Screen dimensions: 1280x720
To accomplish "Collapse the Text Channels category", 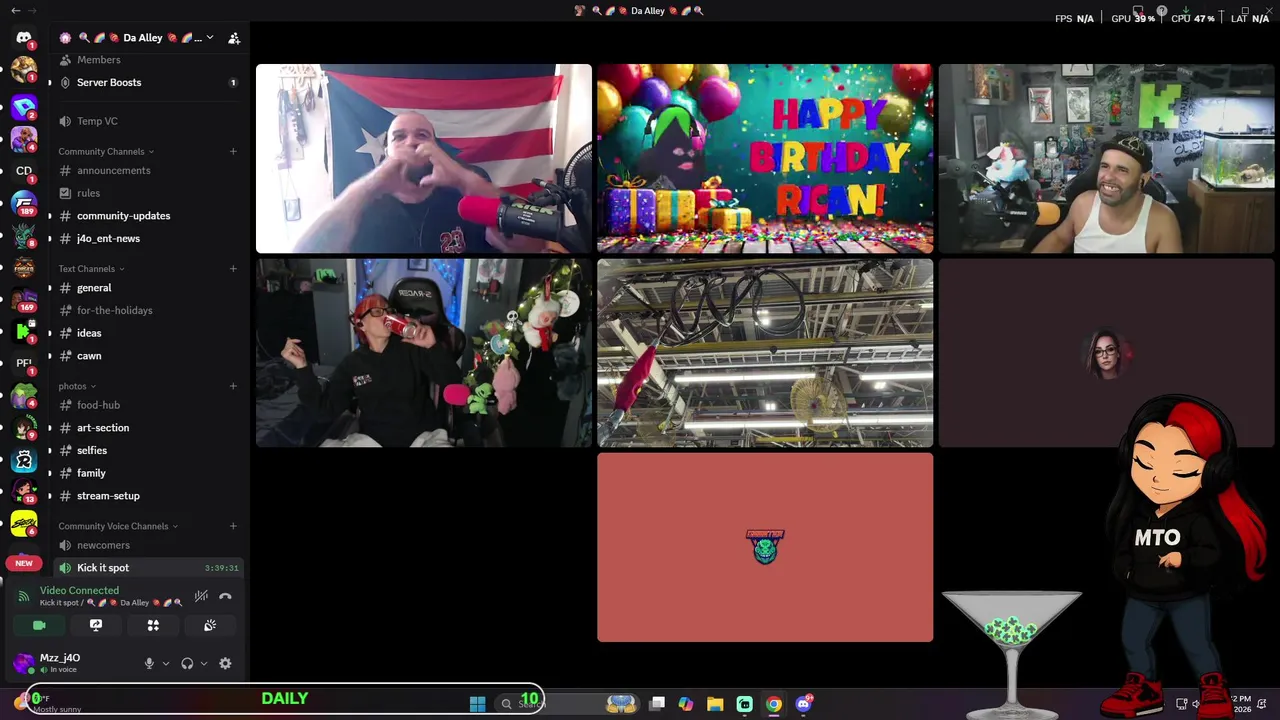I will [91, 268].
